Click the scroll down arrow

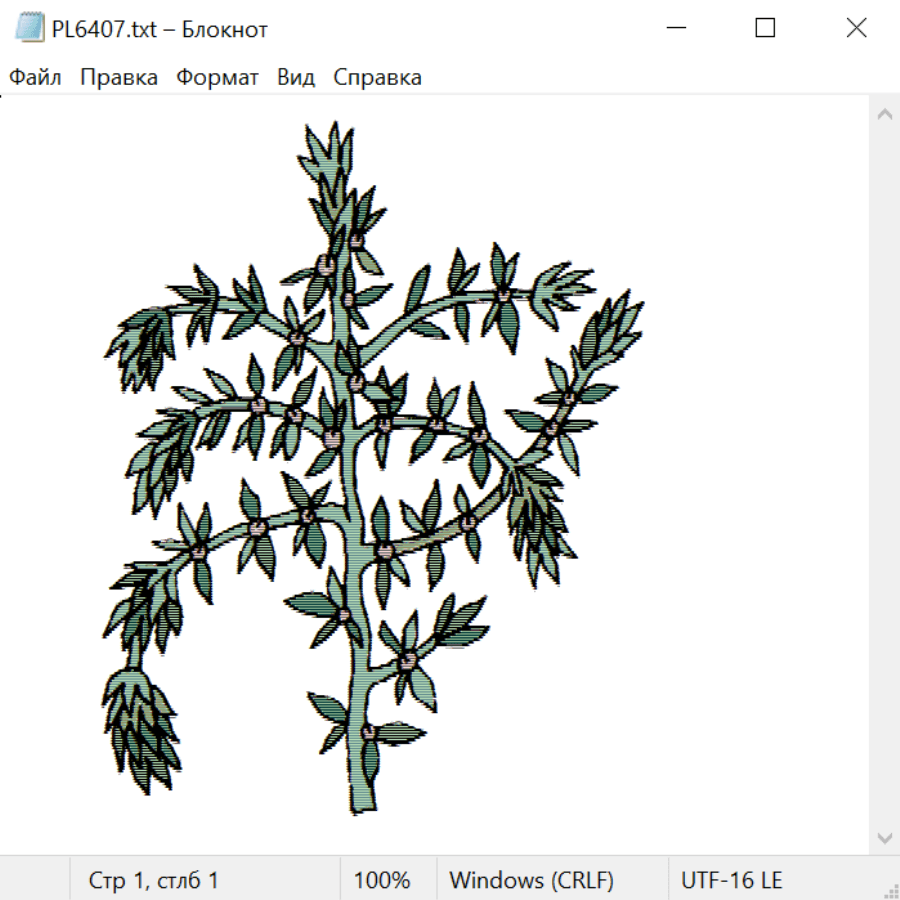coord(885,838)
